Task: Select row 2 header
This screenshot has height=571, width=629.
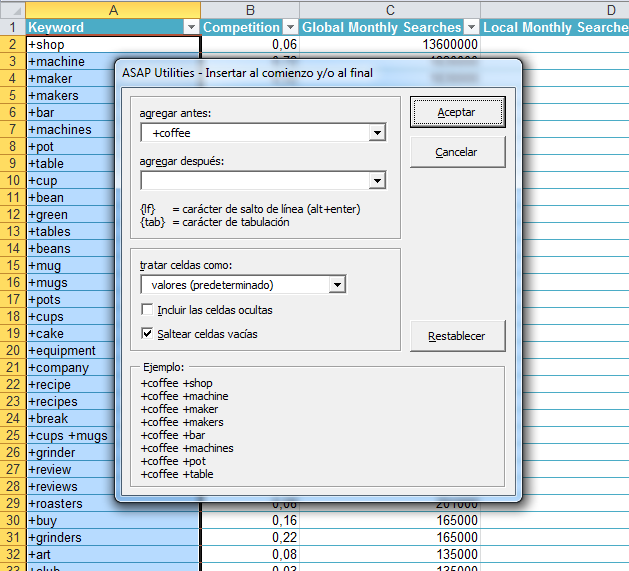Action: (x=13, y=44)
